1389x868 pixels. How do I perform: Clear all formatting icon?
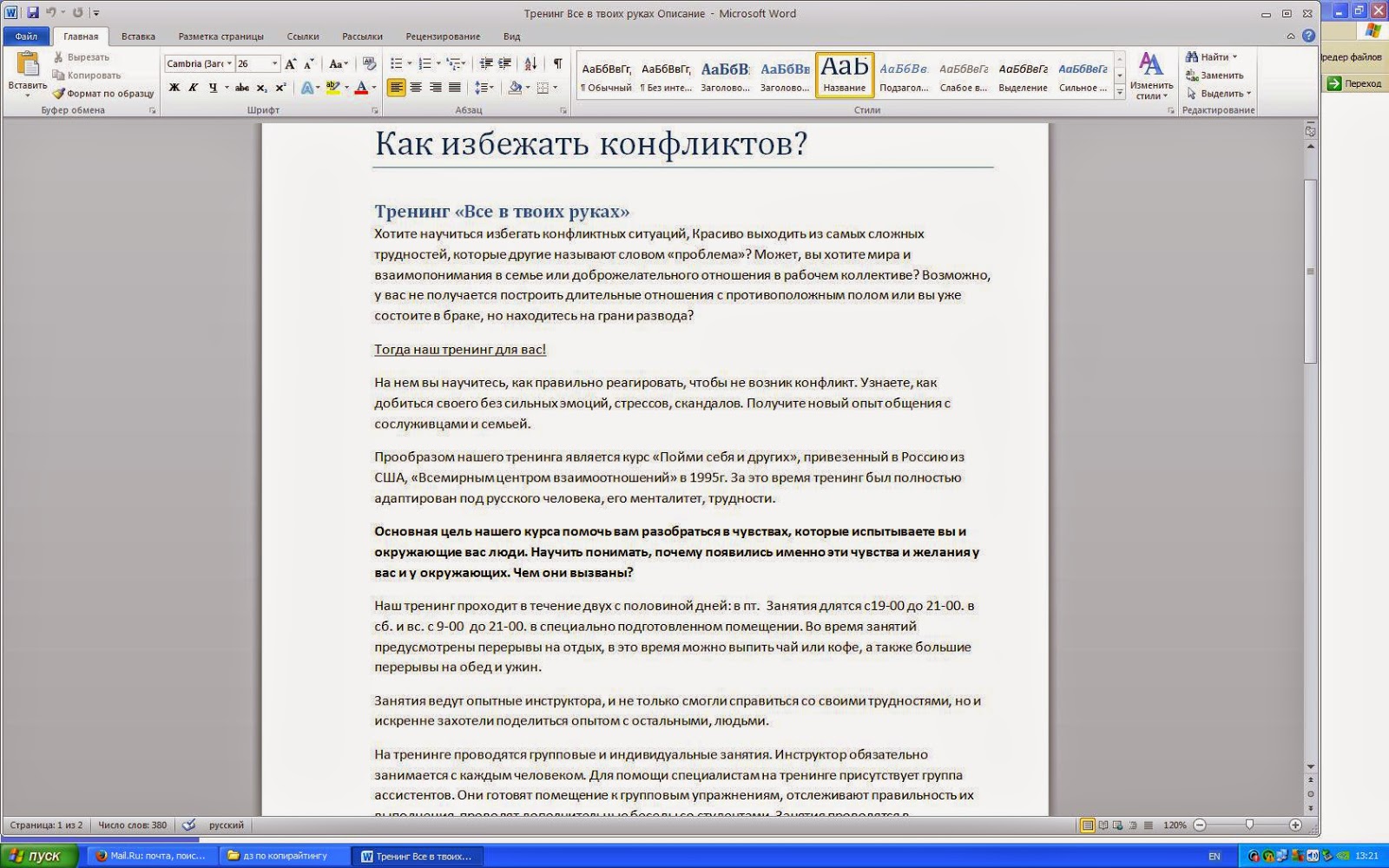coord(370,63)
